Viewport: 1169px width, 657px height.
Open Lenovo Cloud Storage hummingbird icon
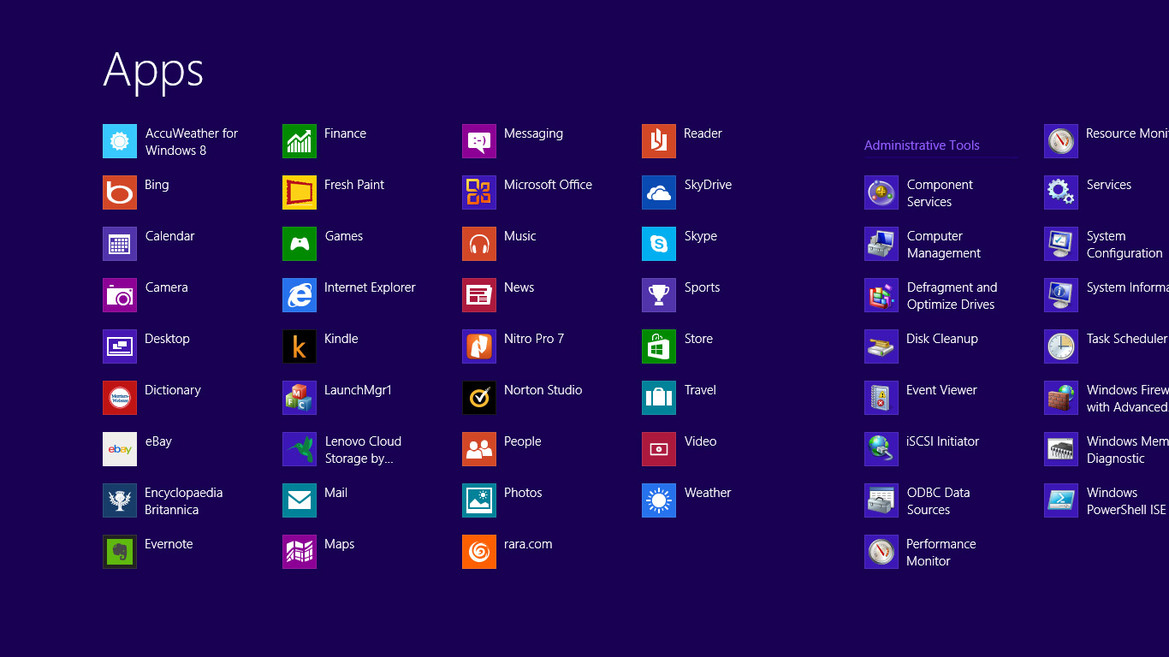click(299, 449)
